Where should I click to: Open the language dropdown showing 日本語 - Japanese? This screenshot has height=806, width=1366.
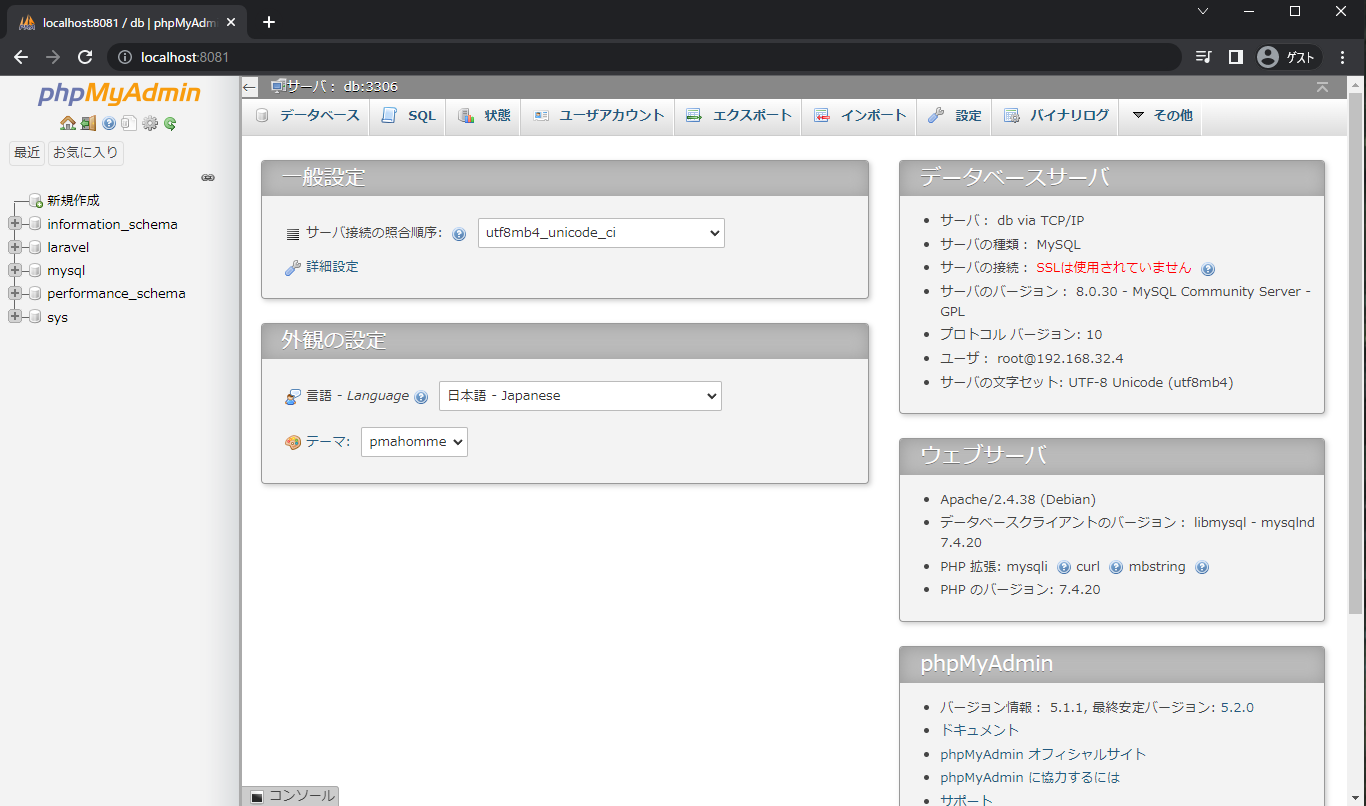coord(580,396)
